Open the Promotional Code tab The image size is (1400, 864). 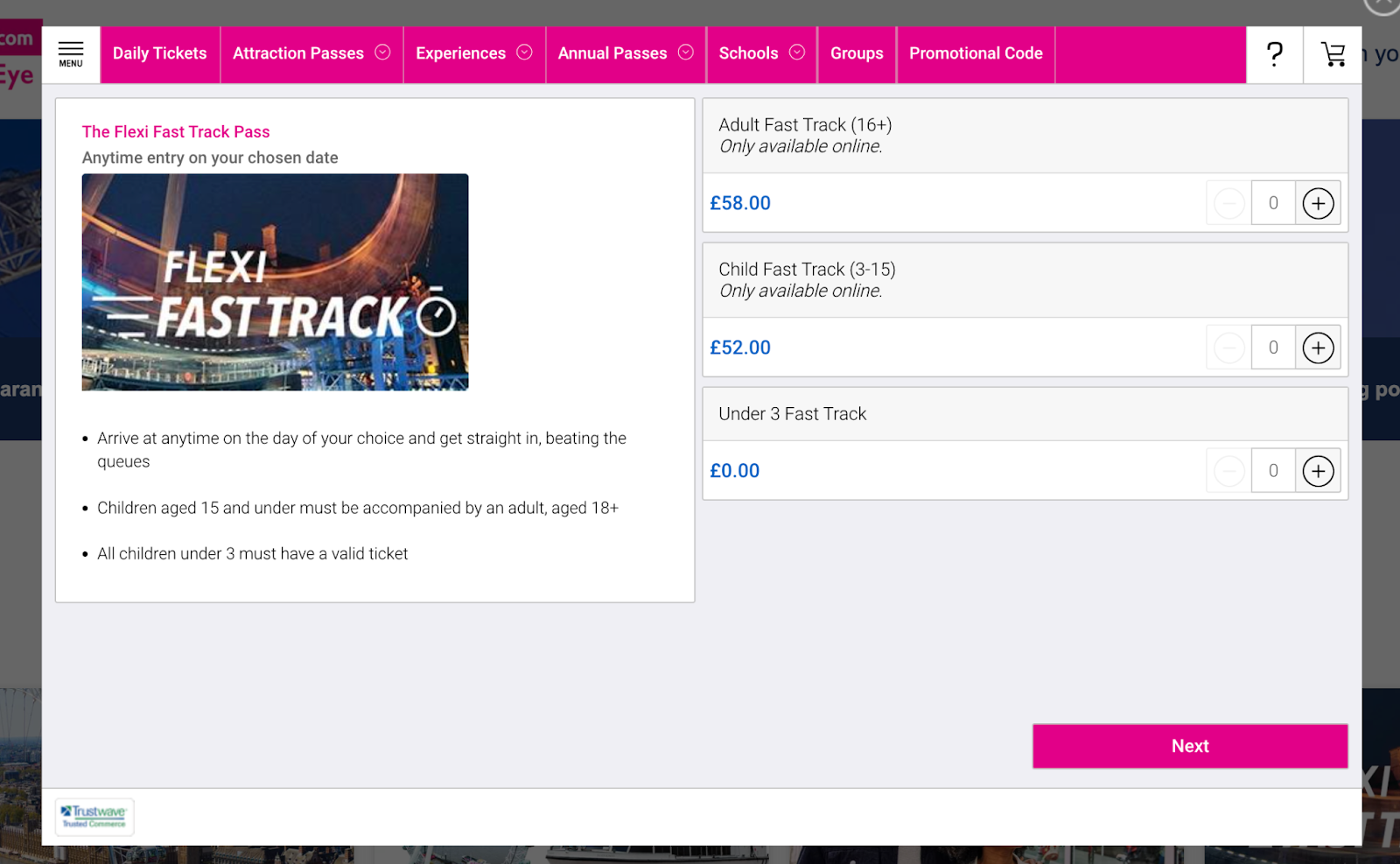click(976, 53)
